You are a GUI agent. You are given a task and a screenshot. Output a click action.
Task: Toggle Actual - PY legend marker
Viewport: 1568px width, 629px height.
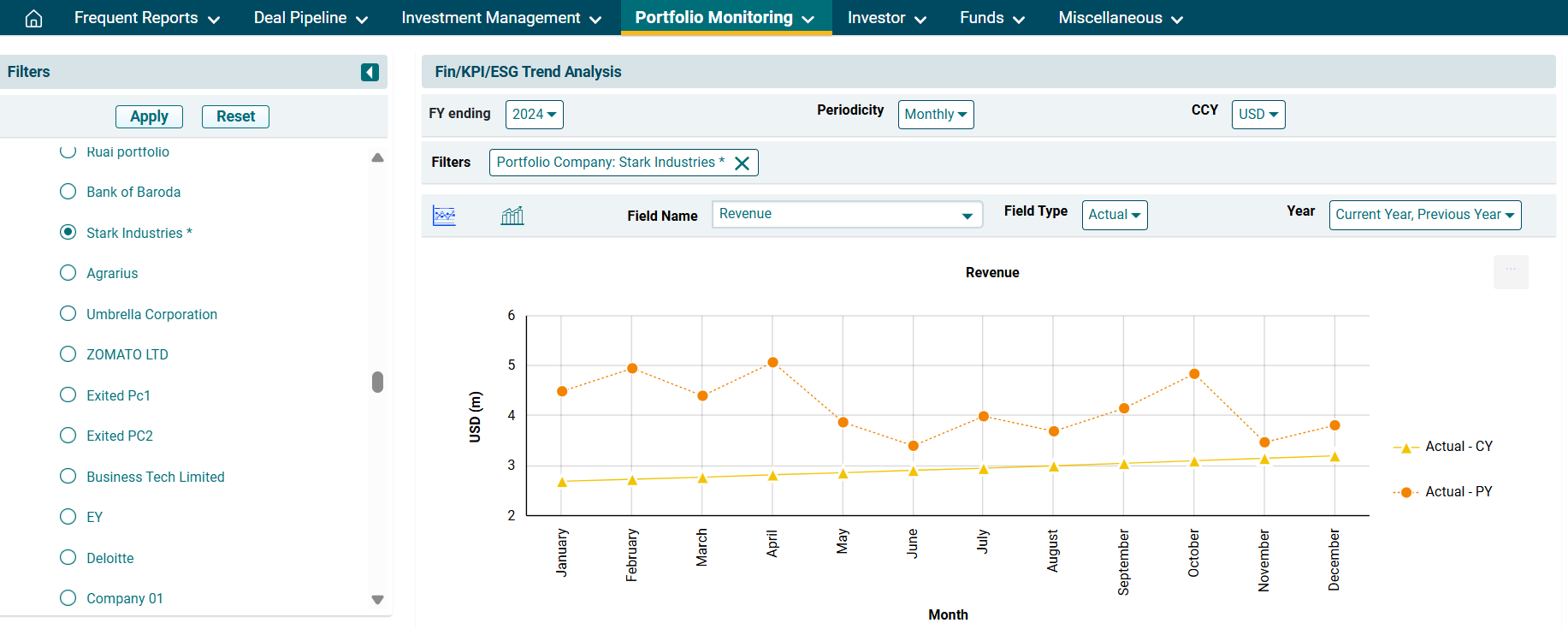(x=1405, y=493)
